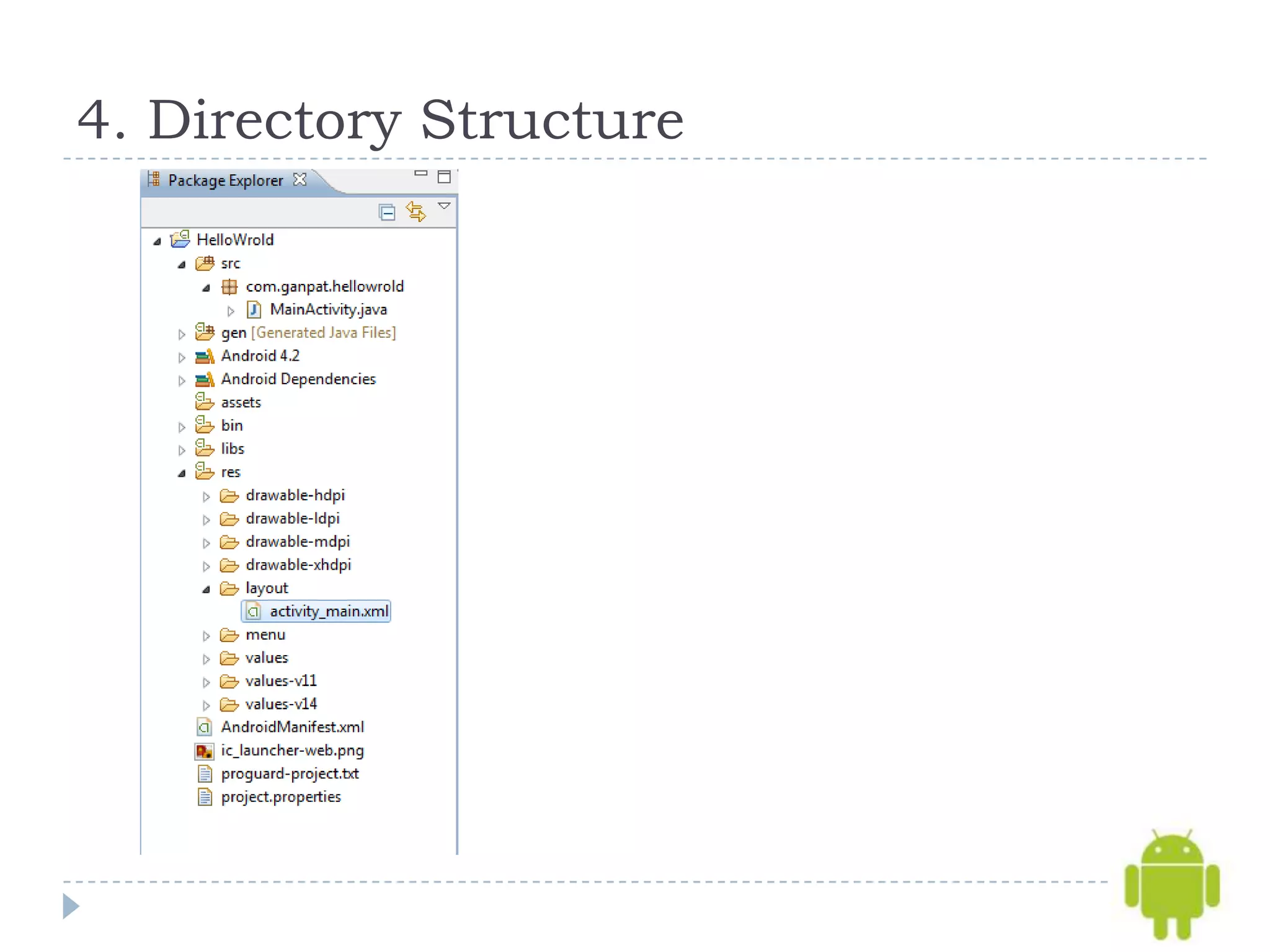Select values-v14 folder label
Image resolution: width=1270 pixels, height=952 pixels.
[281, 704]
